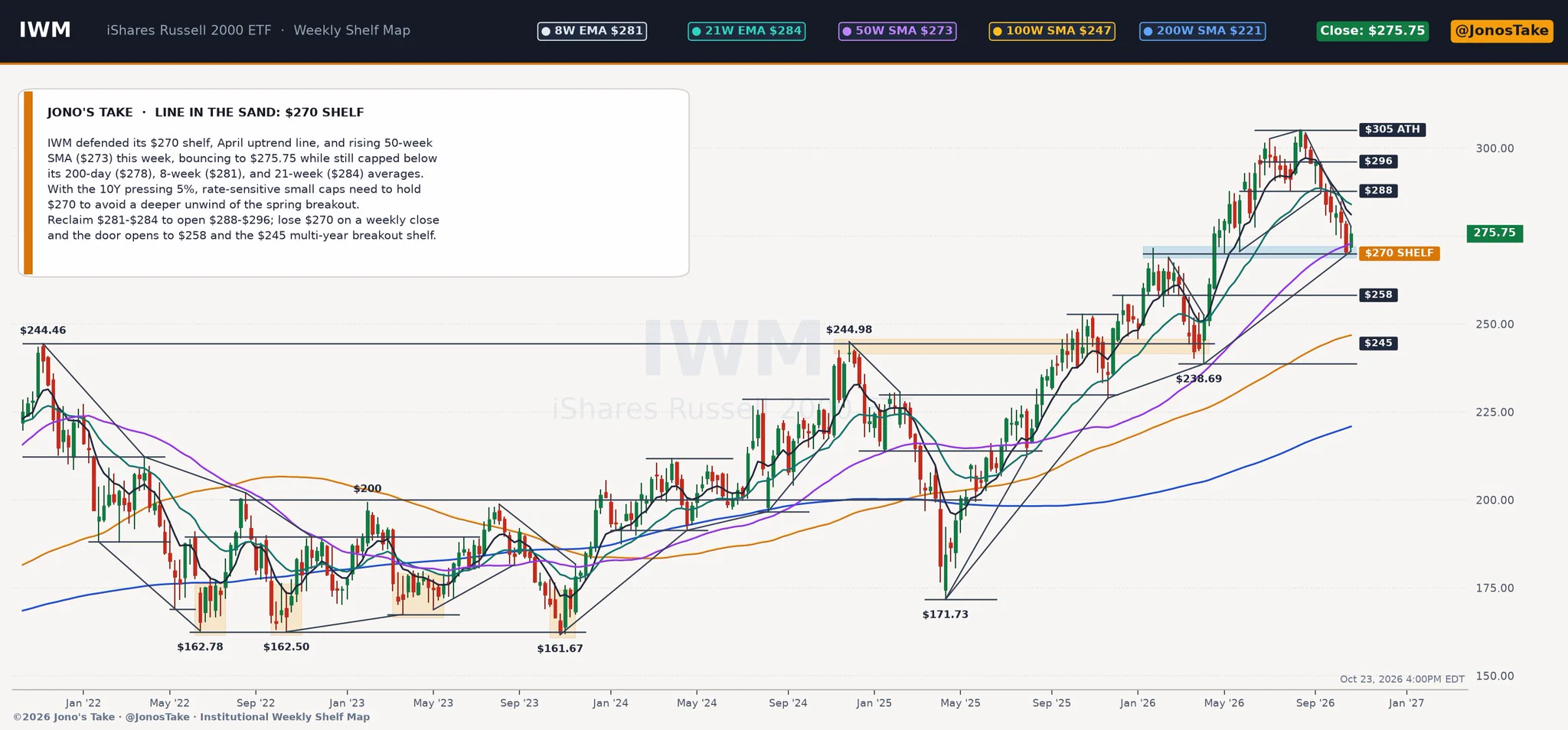Click the May '22 axis label

pyautogui.click(x=169, y=703)
